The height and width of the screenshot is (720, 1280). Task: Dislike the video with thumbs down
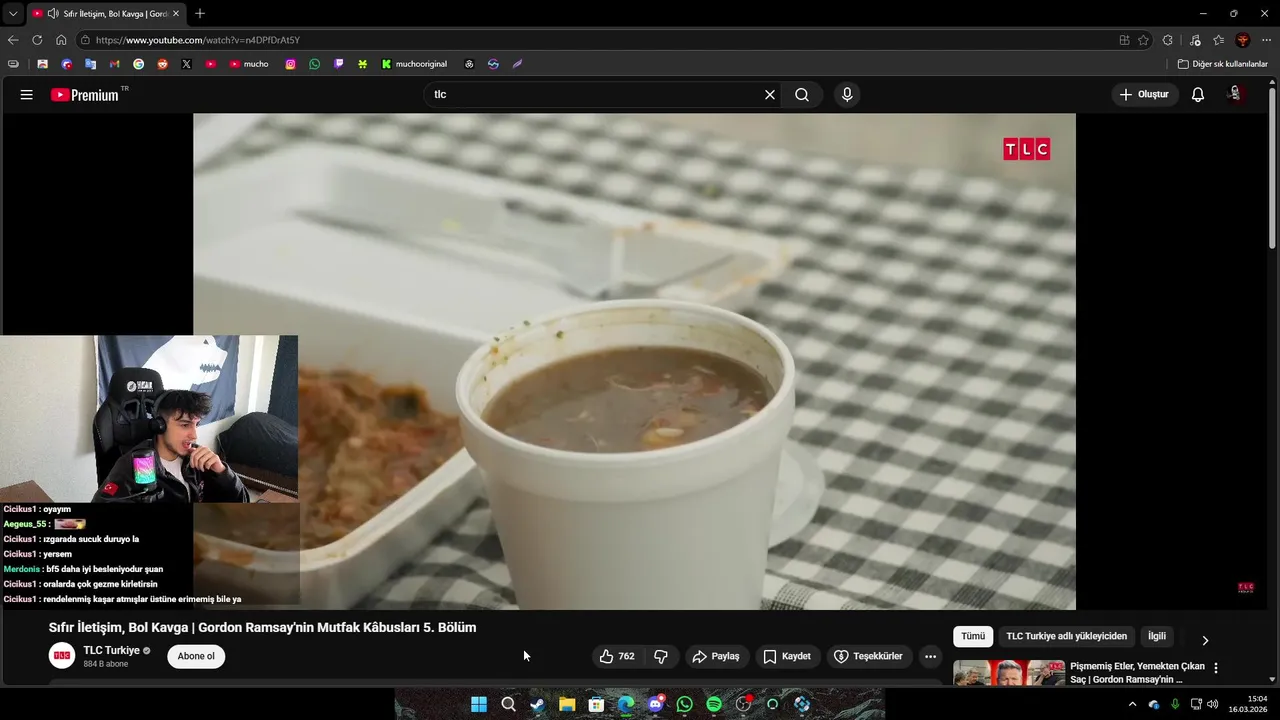point(661,657)
